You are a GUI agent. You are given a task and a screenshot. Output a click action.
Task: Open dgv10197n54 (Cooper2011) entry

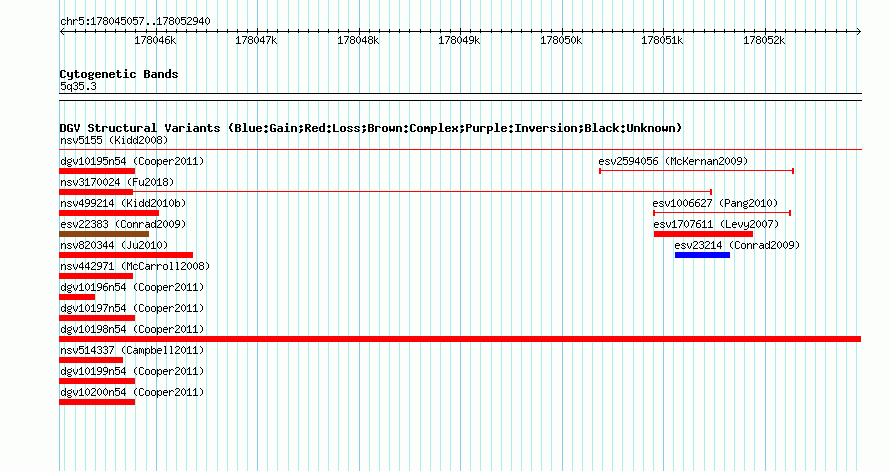click(132, 308)
